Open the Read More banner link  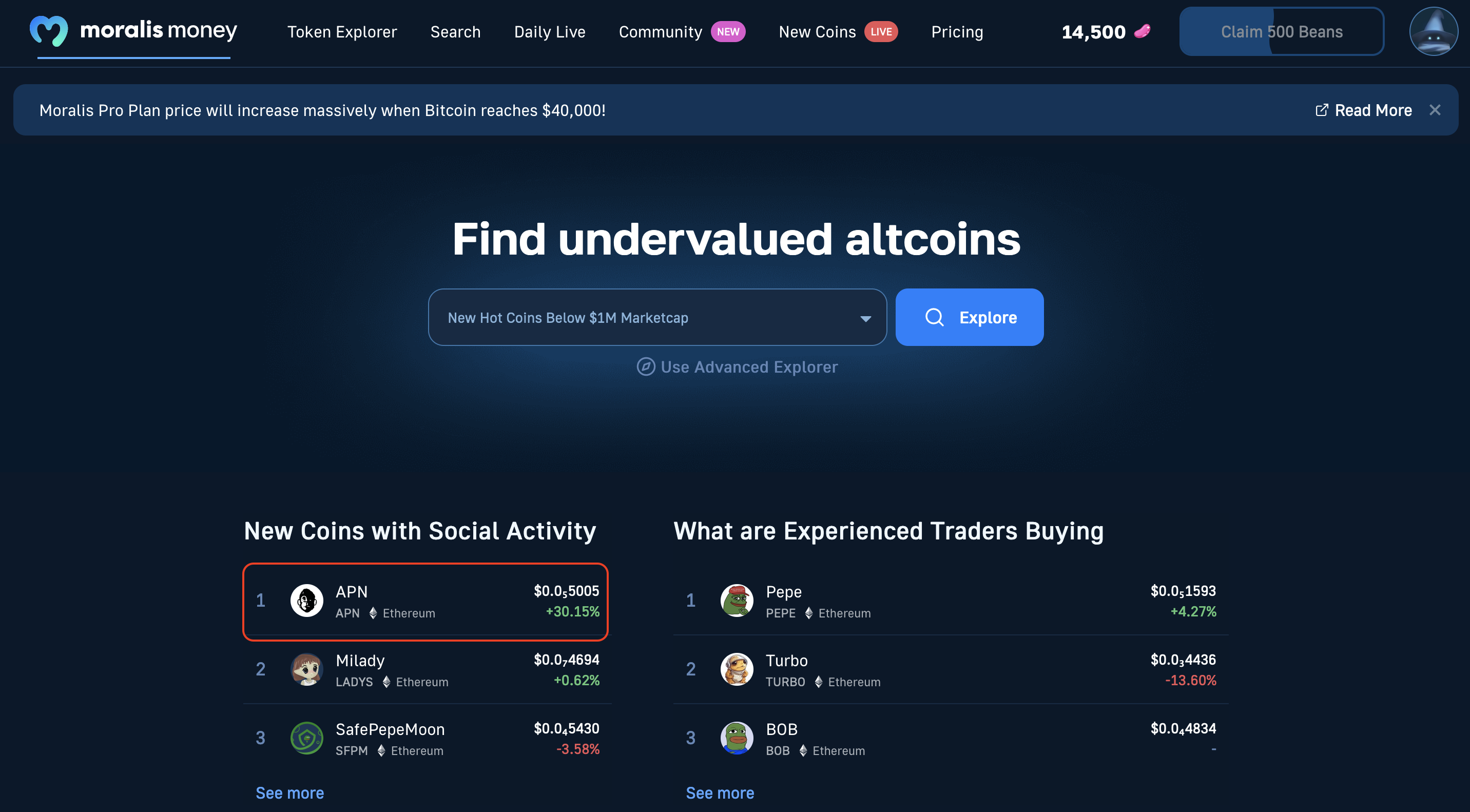coord(1363,110)
